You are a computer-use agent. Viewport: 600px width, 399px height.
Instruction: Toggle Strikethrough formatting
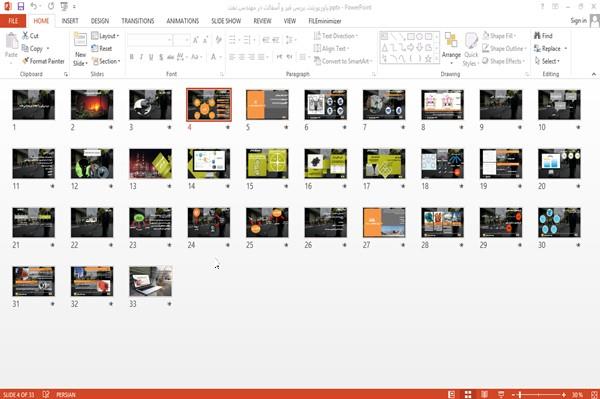(171, 57)
